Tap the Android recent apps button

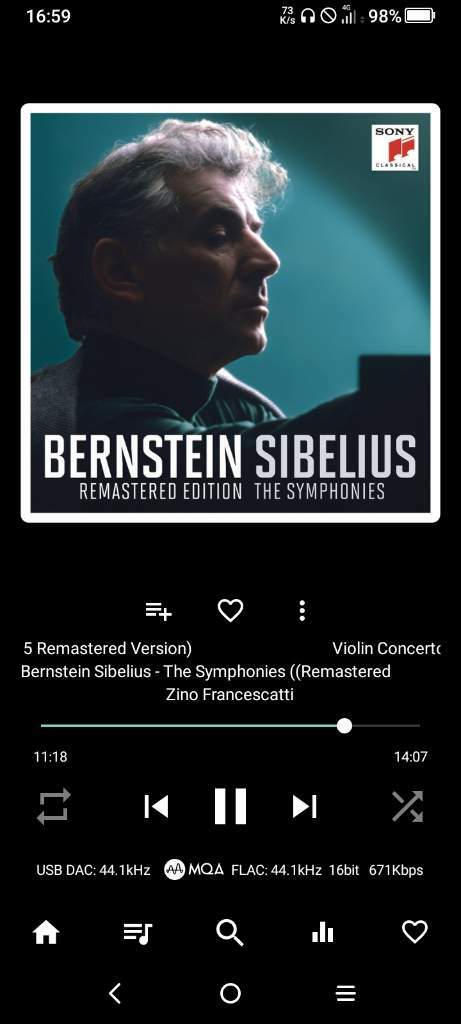pyautogui.click(x=345, y=993)
